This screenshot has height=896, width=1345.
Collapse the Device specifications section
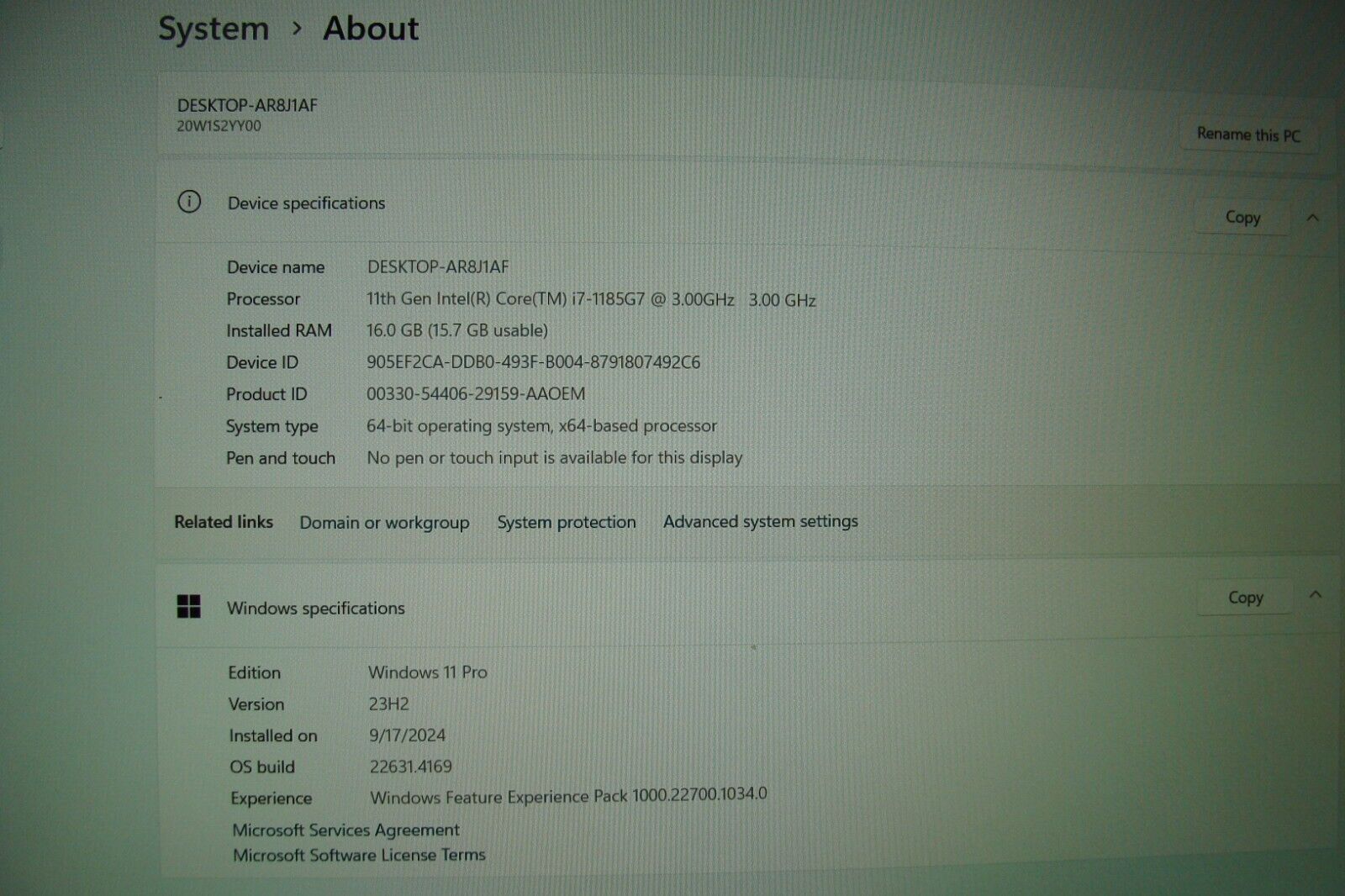click(1313, 218)
